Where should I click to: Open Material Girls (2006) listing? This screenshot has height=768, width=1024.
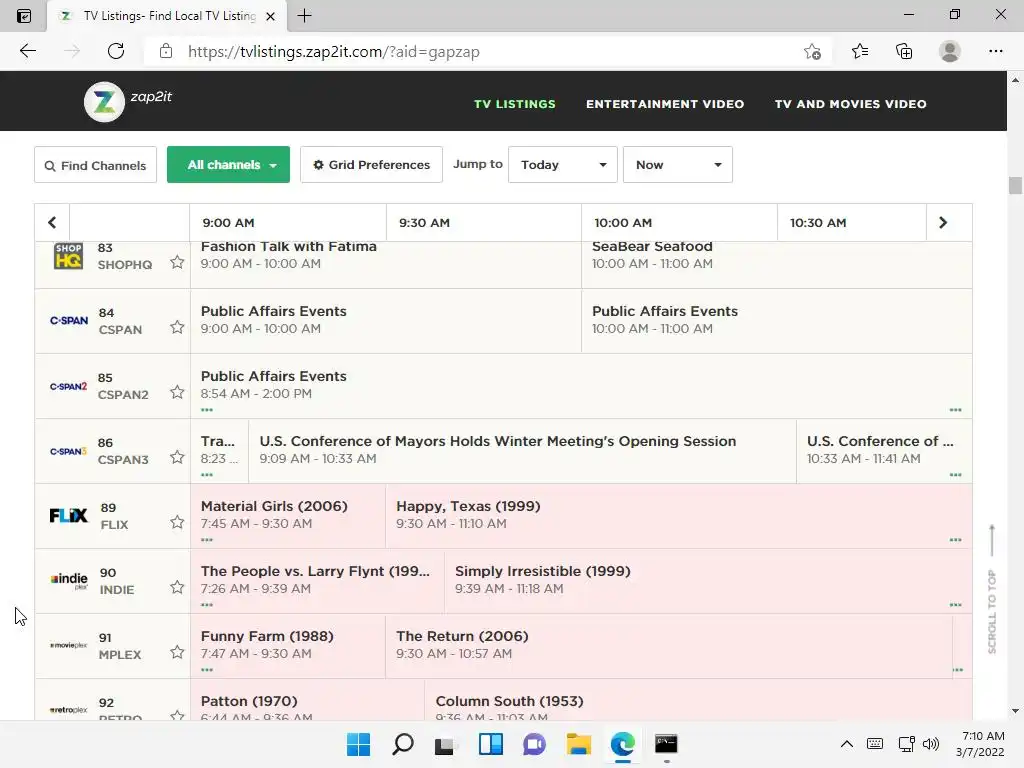(288, 516)
